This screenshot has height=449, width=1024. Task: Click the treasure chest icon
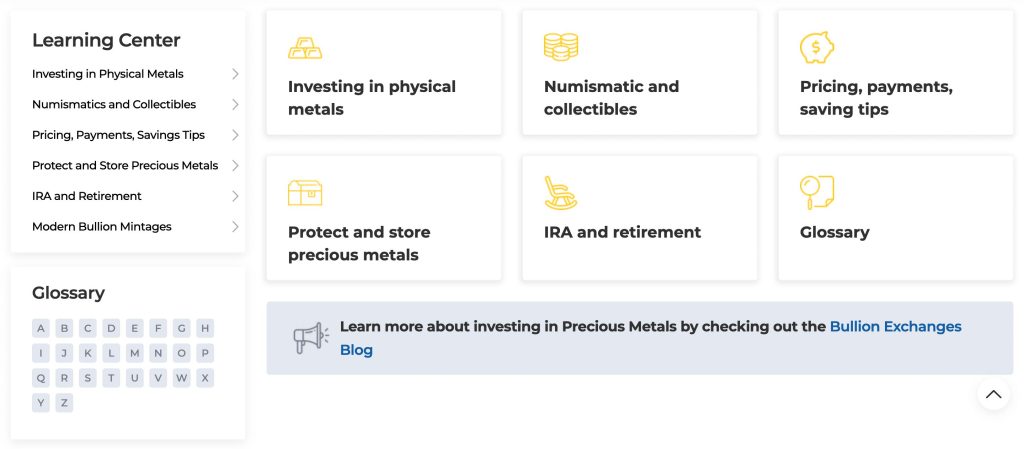click(305, 192)
